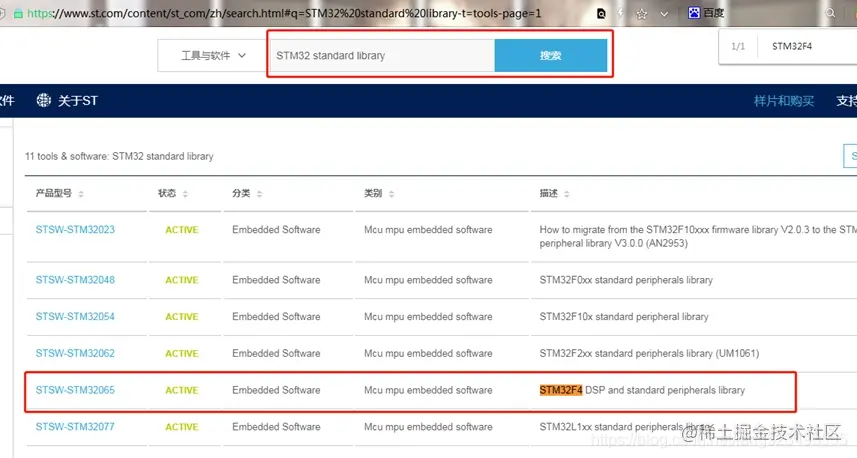Click Embedded Software in STSW-STM32048 row

point(276,280)
